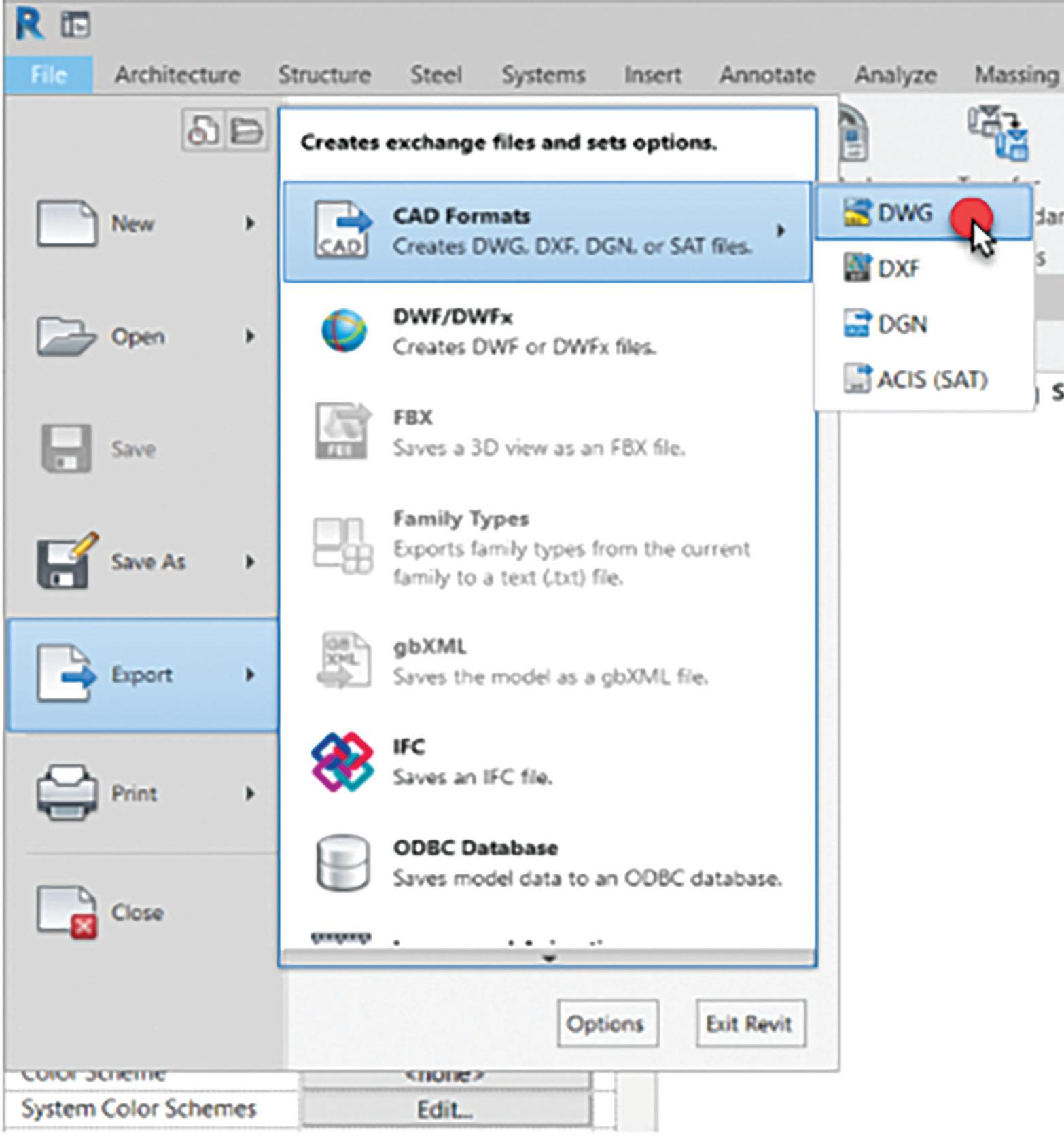Viewport: 1064px width, 1138px height.
Task: Click the ACIS (SAT) file icon
Action: pos(856,378)
